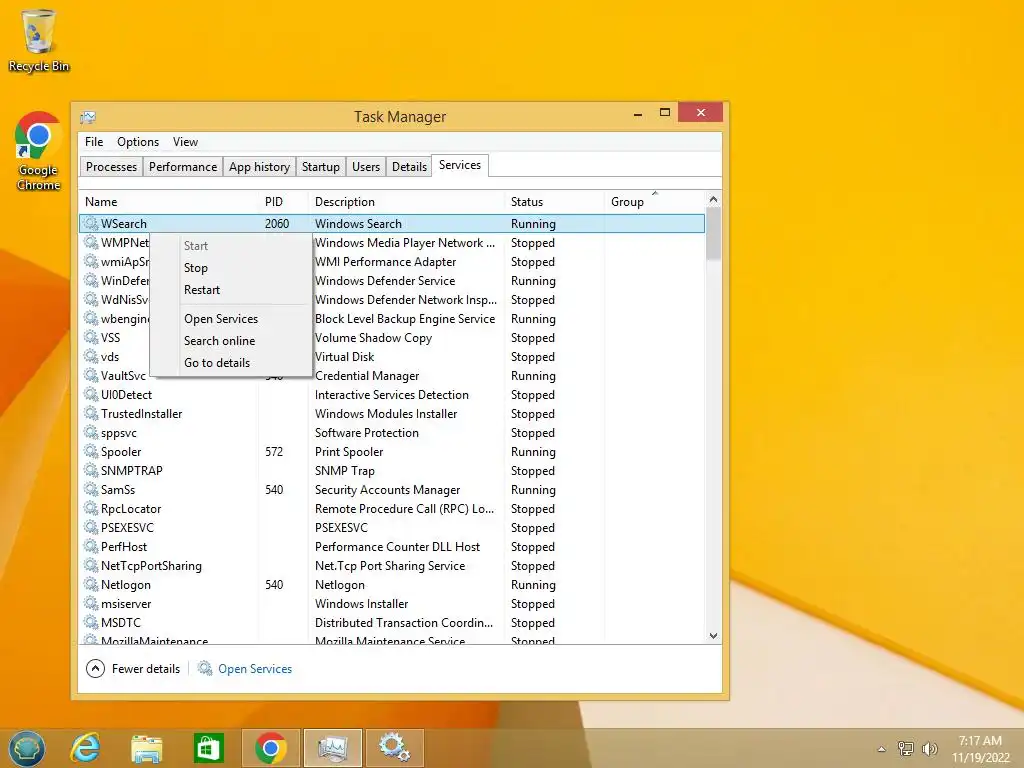
Task: Switch to Chrome on the taskbar
Action: click(270, 748)
